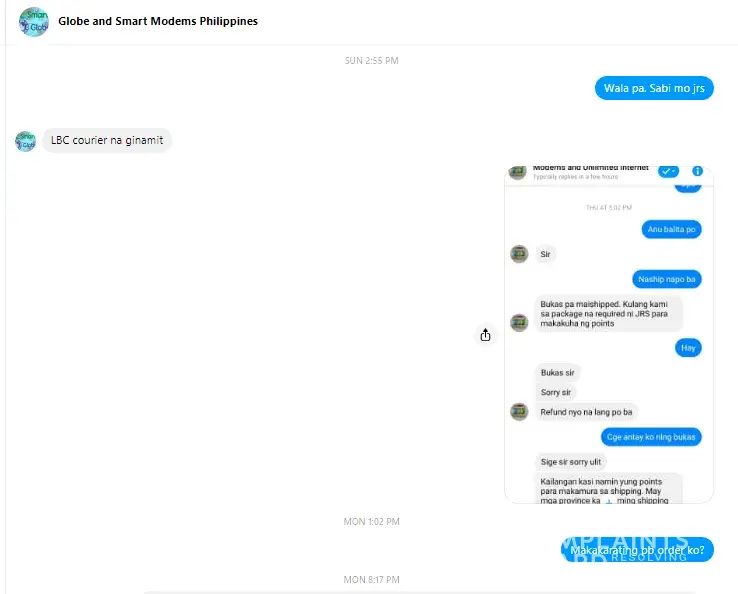Click sender avatar beside LBC courier message
Viewport: 738px width, 594px height.
pos(25,141)
